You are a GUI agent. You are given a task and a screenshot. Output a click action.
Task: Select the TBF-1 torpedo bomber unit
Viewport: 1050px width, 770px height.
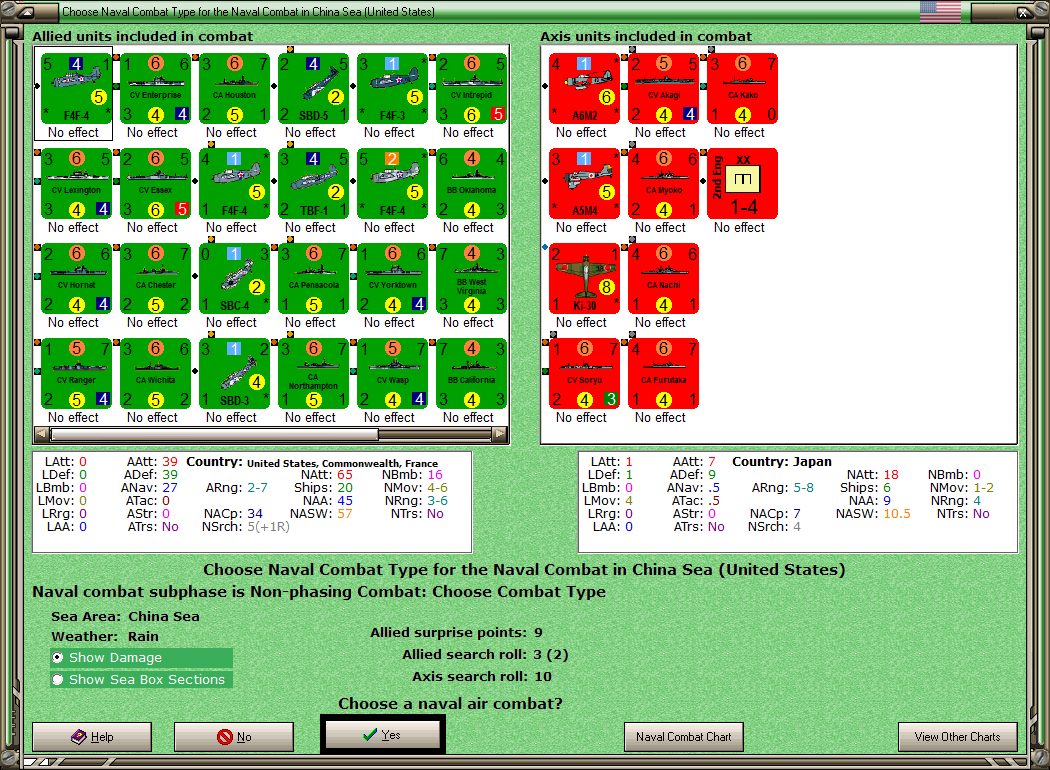click(x=313, y=183)
